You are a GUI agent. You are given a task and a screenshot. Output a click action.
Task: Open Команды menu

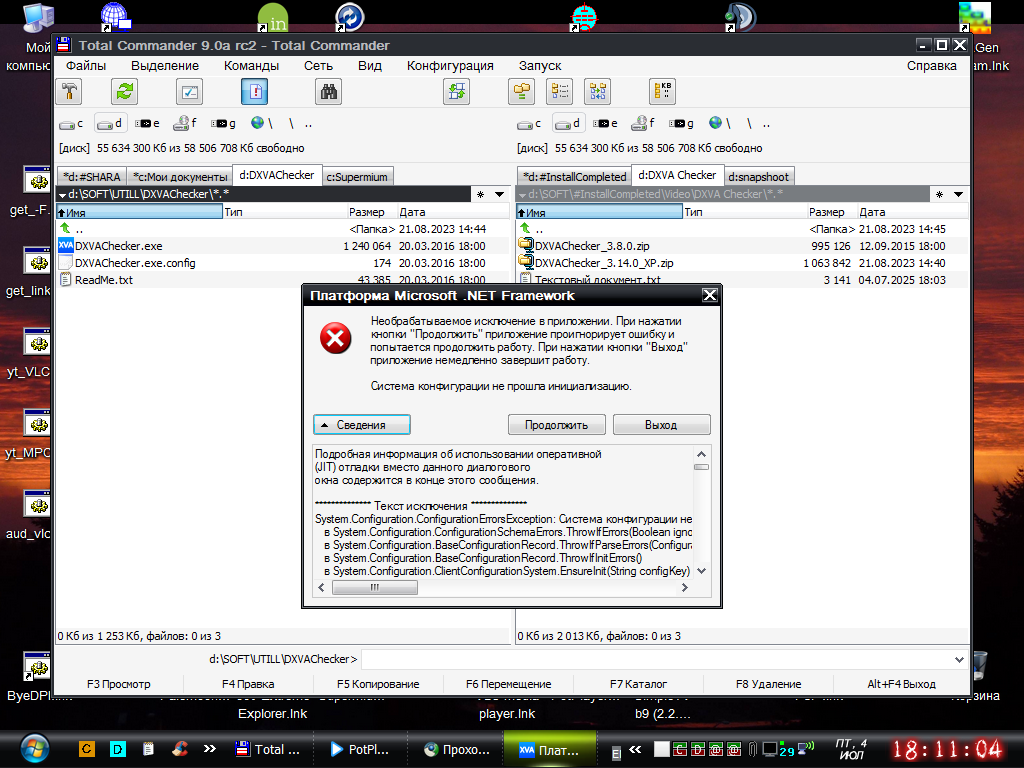[251, 66]
